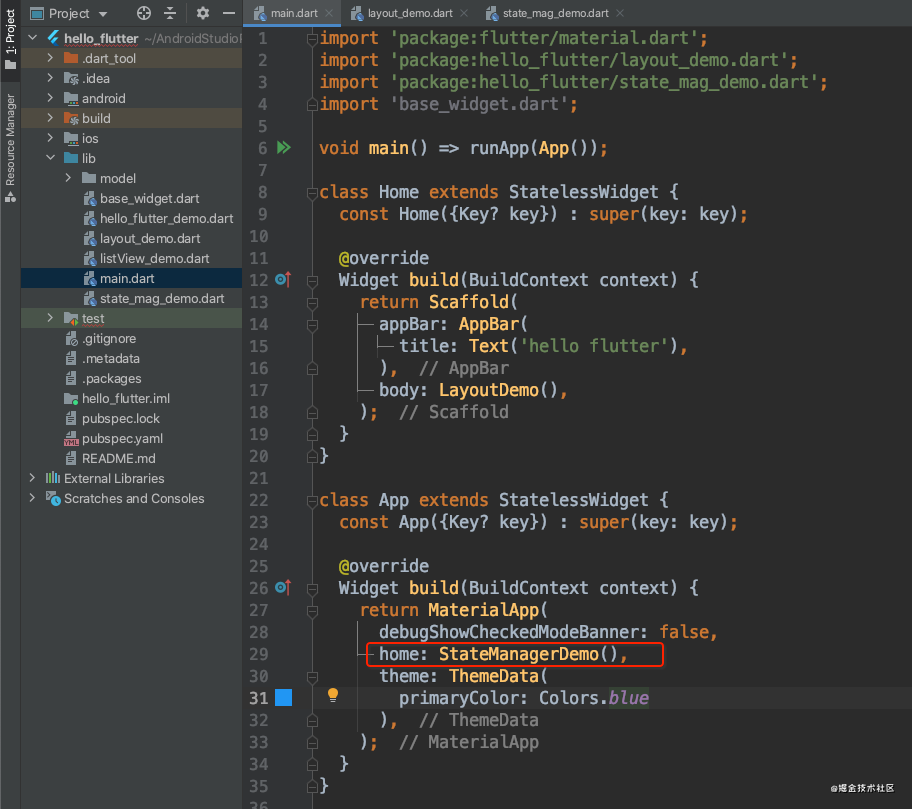Expand External Libraries node
This screenshot has height=809, width=912.
click(32, 478)
